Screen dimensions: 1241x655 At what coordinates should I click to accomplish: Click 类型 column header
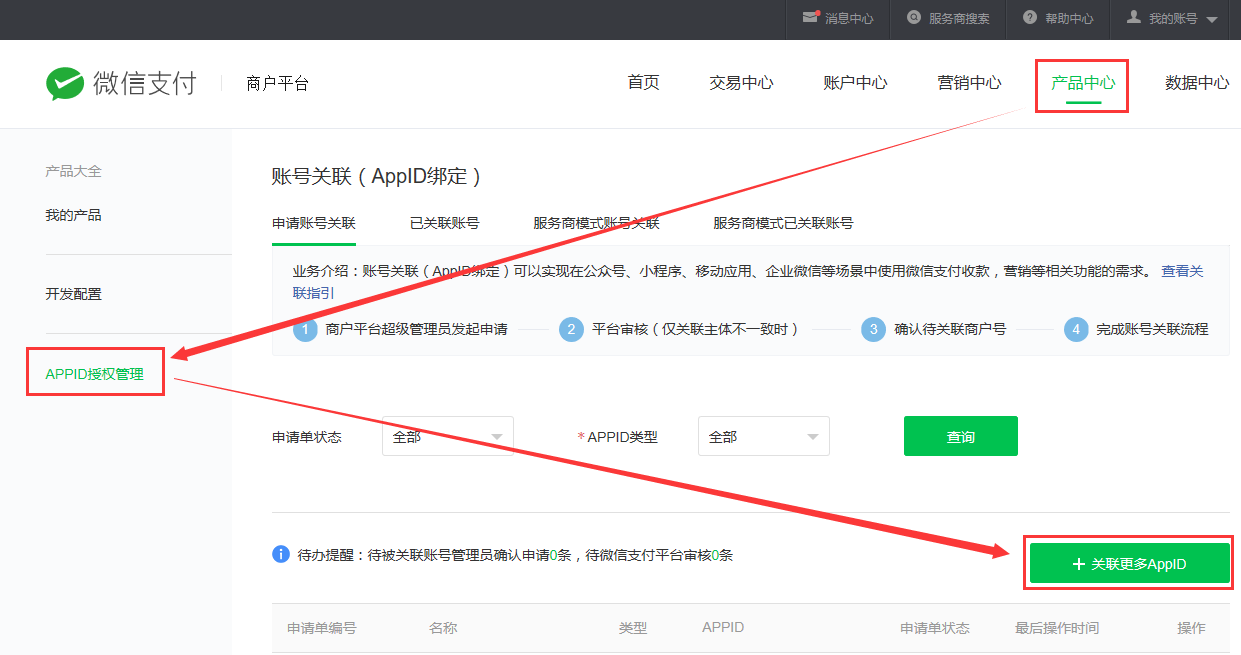pos(633,628)
